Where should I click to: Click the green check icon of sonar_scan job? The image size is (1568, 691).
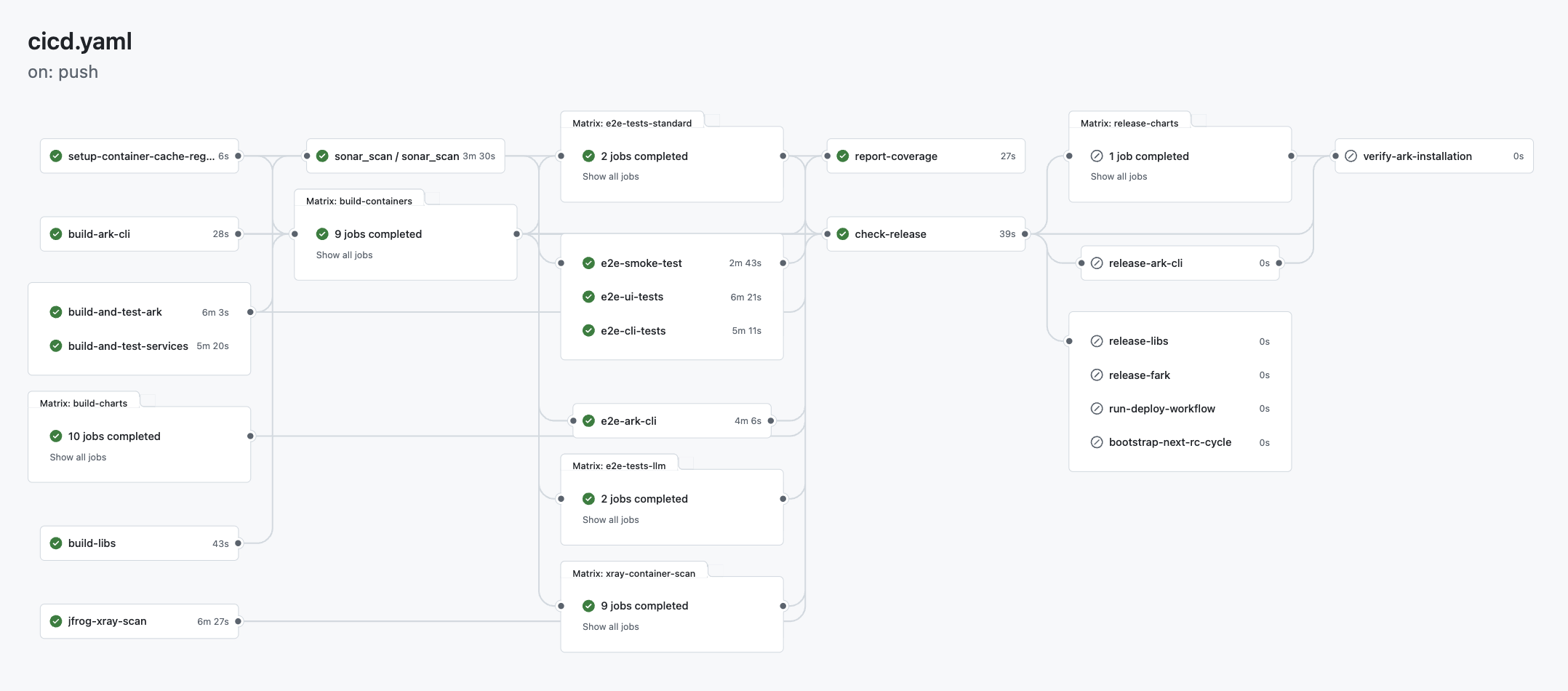click(322, 156)
